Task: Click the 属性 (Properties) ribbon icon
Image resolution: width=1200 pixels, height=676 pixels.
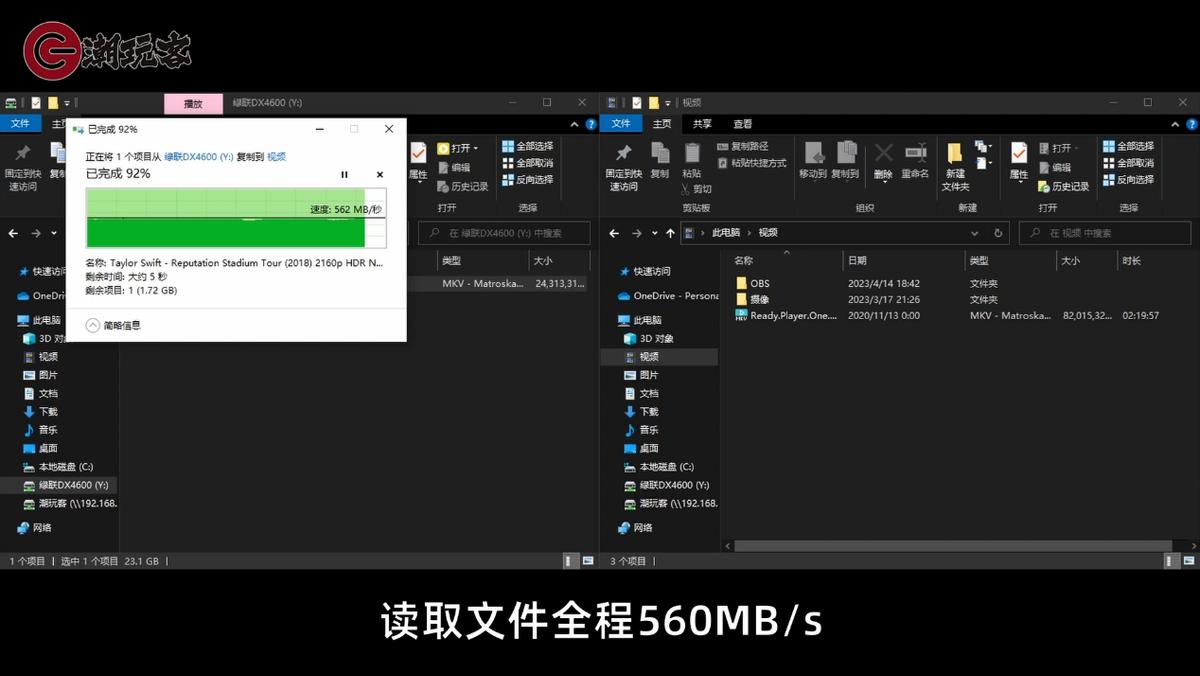Action: (x=1017, y=157)
